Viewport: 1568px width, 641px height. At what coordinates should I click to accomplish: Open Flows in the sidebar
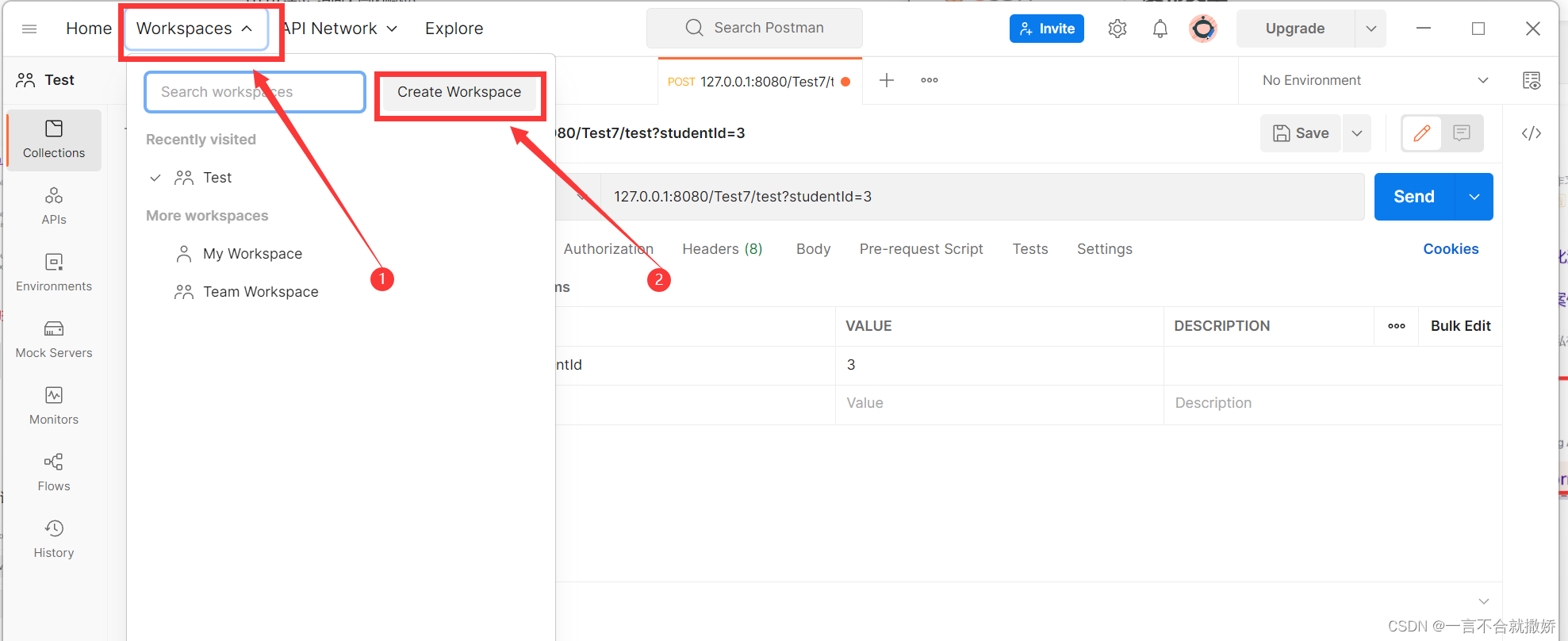(54, 473)
